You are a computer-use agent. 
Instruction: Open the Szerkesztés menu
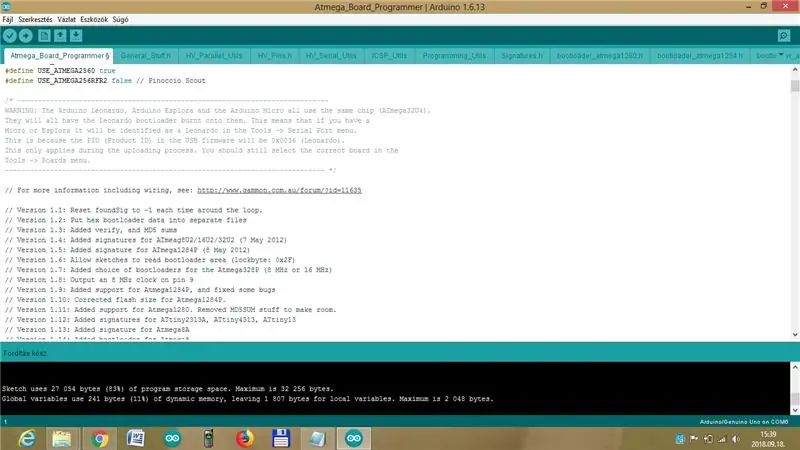click(x=35, y=19)
